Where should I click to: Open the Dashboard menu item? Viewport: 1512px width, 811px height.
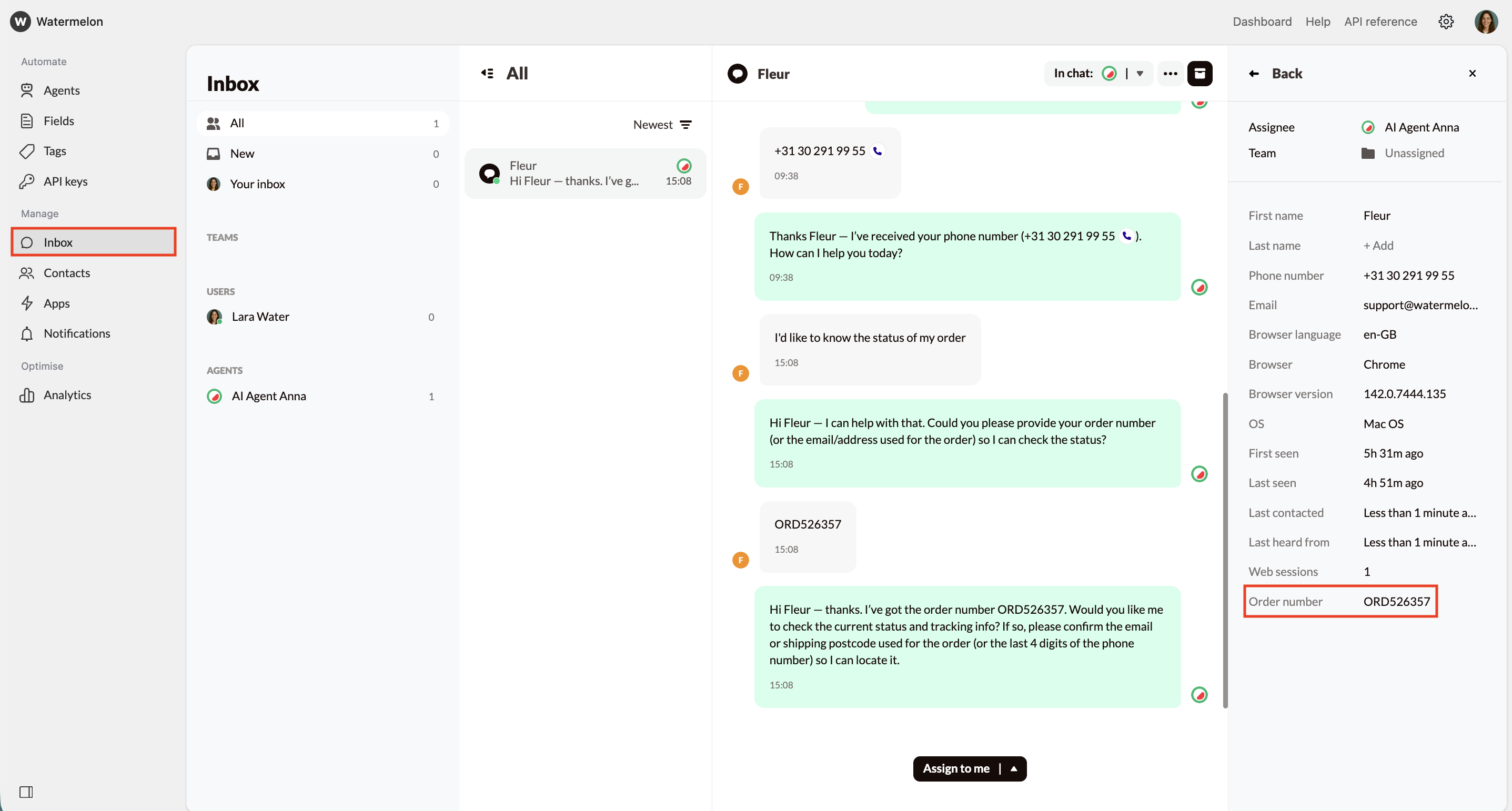1262,21
